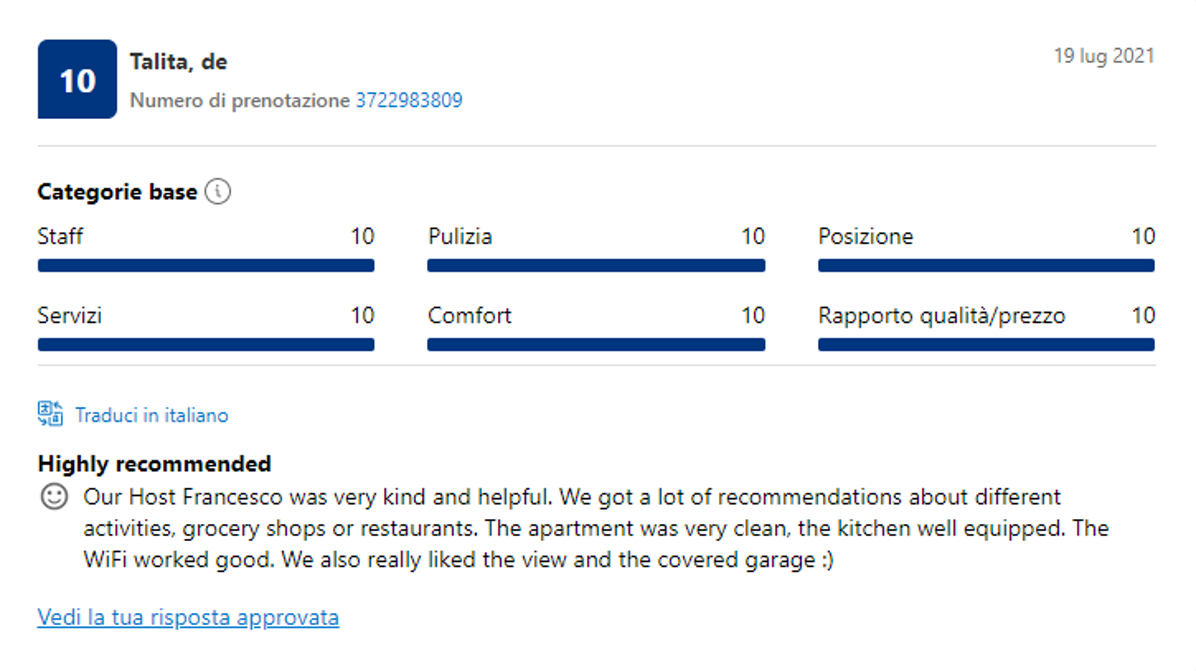Click the Numero di prenotazione label
Image resolution: width=1196 pixels, height=671 pixels.
click(x=240, y=101)
